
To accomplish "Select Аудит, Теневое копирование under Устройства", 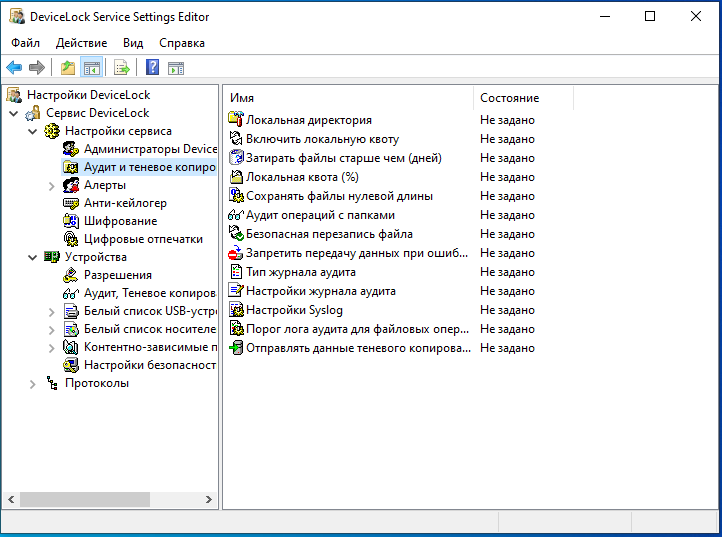I will pos(150,293).
